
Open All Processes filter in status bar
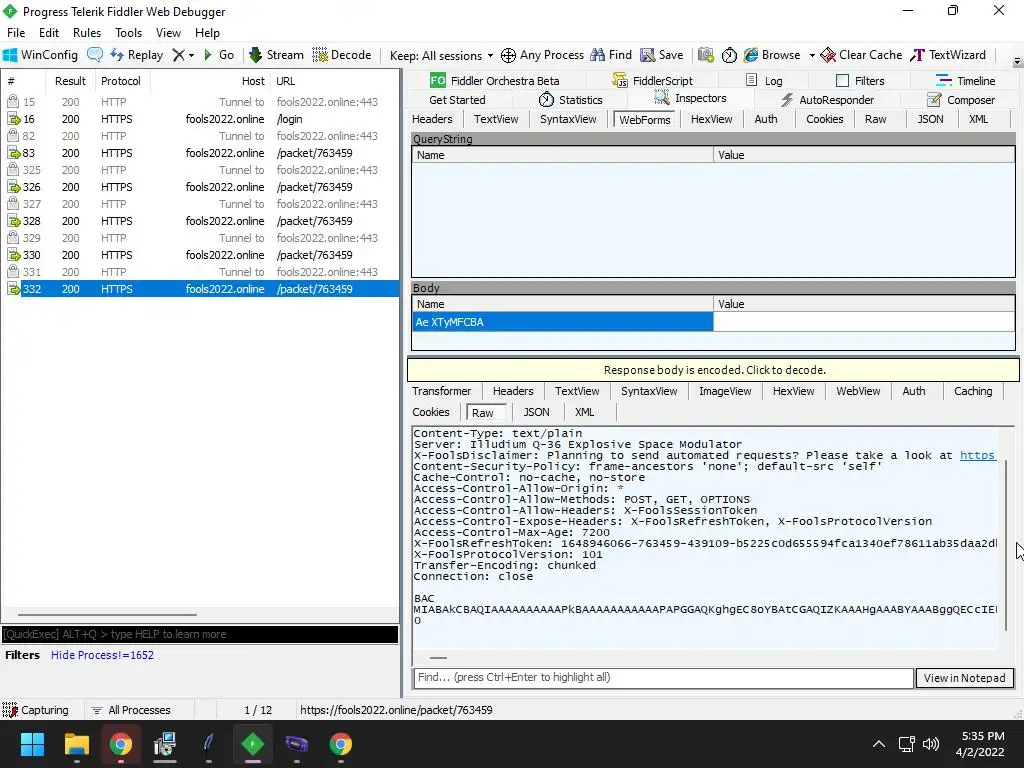tap(131, 710)
